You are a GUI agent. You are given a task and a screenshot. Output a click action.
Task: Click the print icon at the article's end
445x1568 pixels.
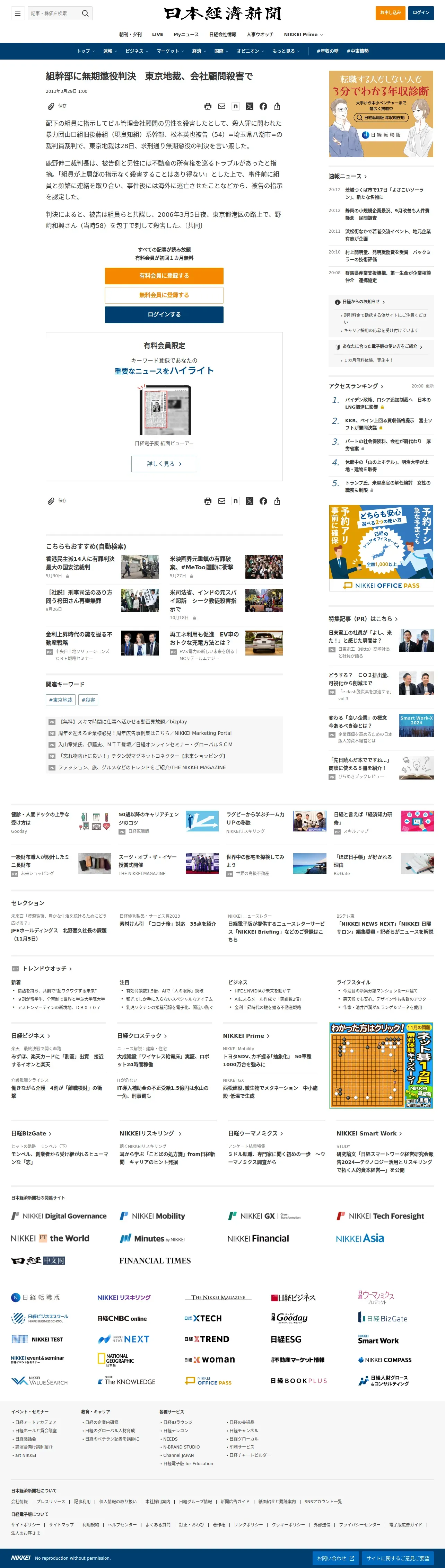(208, 501)
